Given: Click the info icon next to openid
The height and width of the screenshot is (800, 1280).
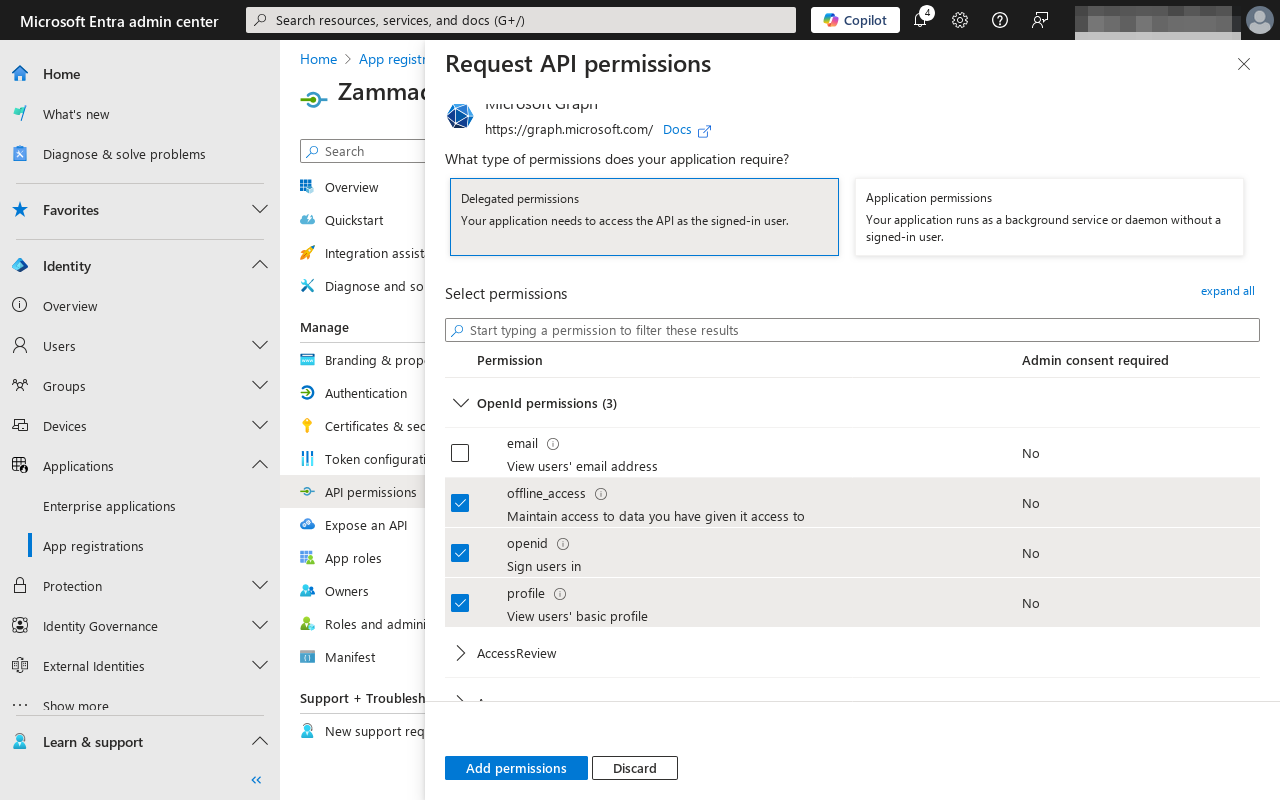Looking at the screenshot, I should coord(563,544).
